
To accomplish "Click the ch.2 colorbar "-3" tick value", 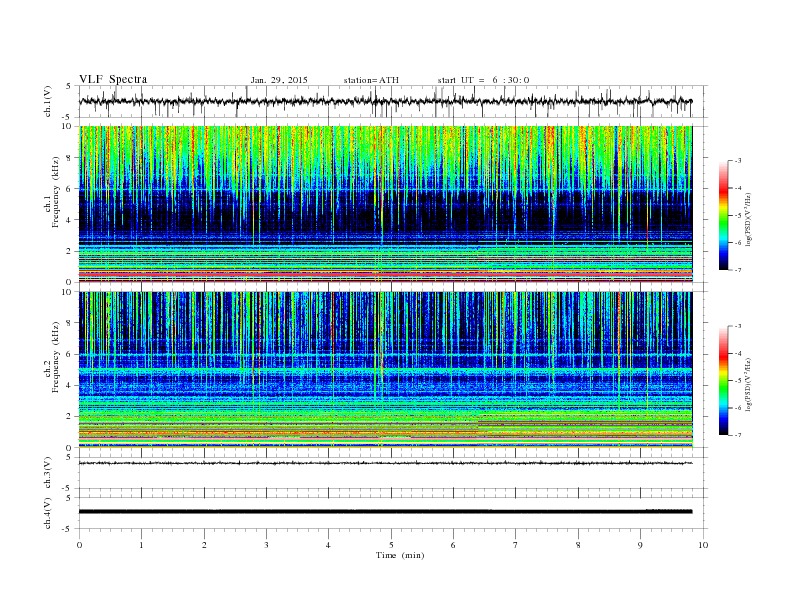I will tap(737, 326).
